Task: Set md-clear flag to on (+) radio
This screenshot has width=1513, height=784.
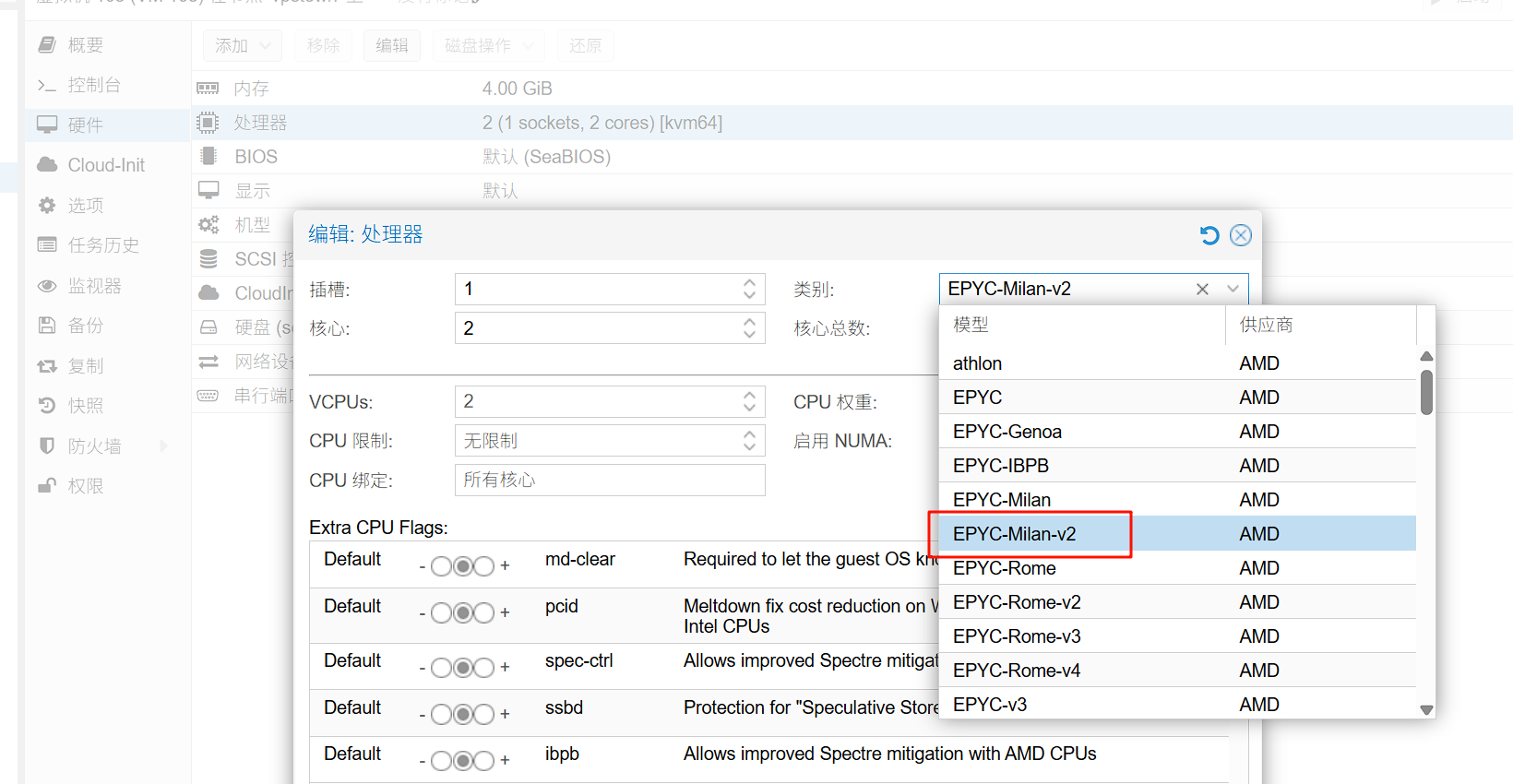Action: [x=484, y=566]
